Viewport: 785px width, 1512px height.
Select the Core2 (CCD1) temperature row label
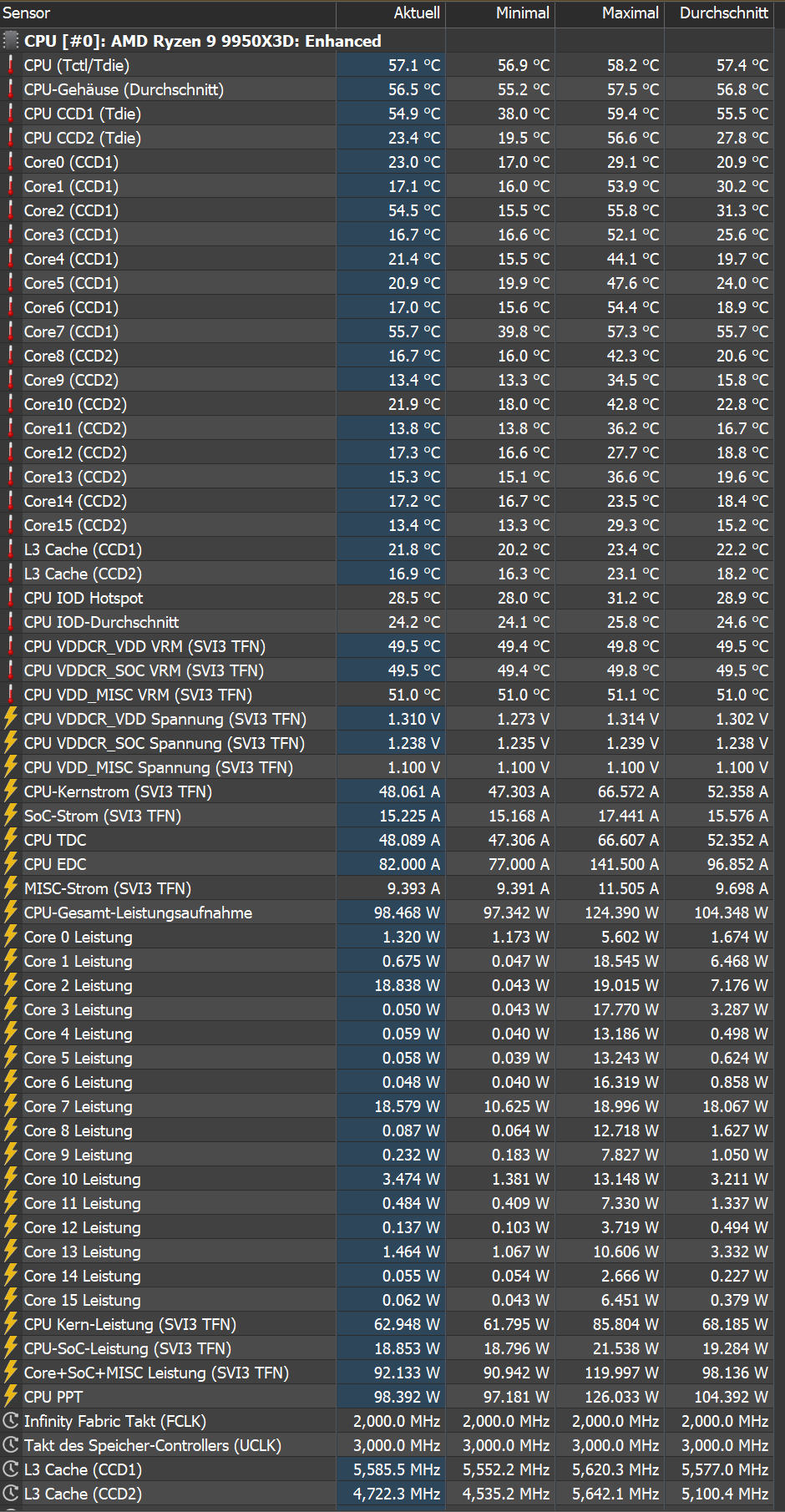(x=71, y=210)
